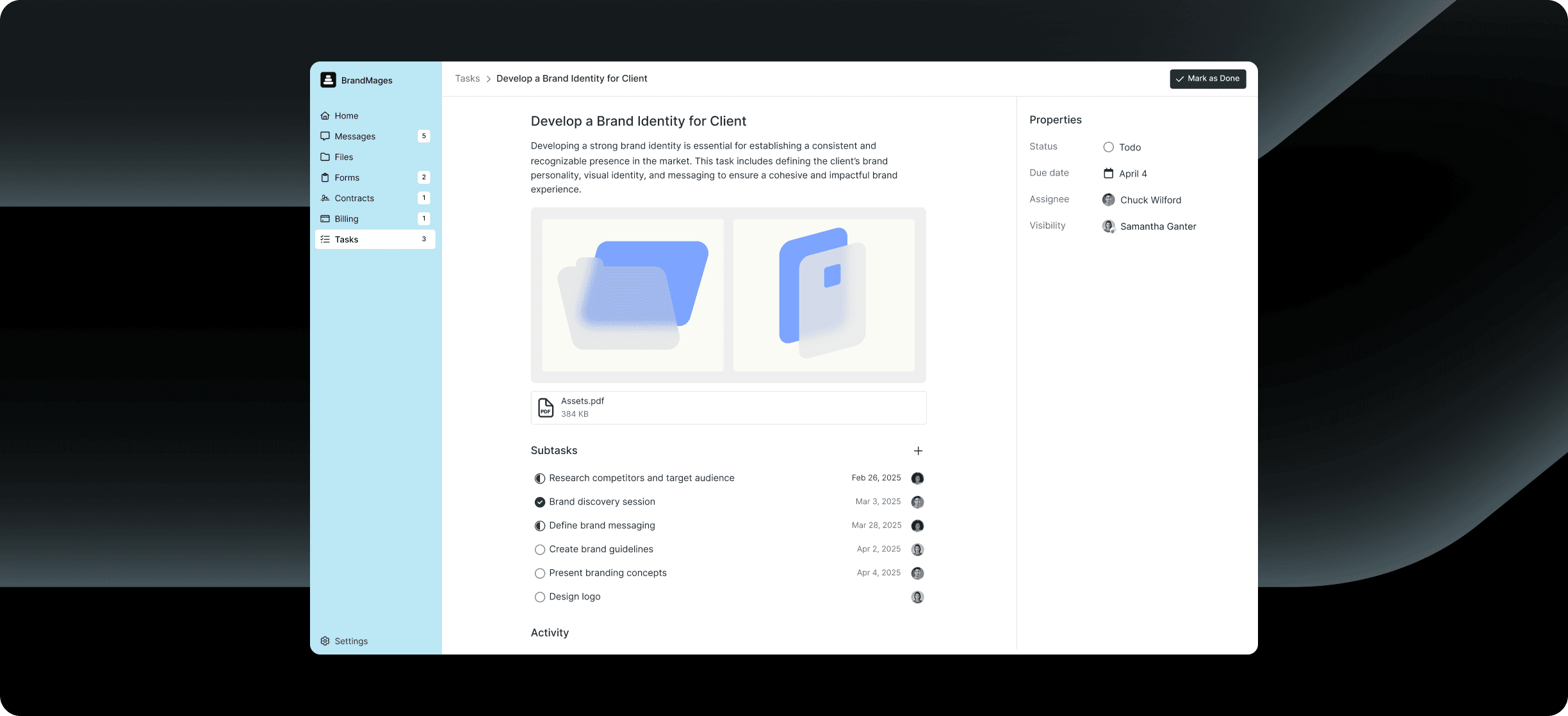Open the Present branding concepts subtask
This screenshot has width=1568, height=716.
(x=607, y=573)
